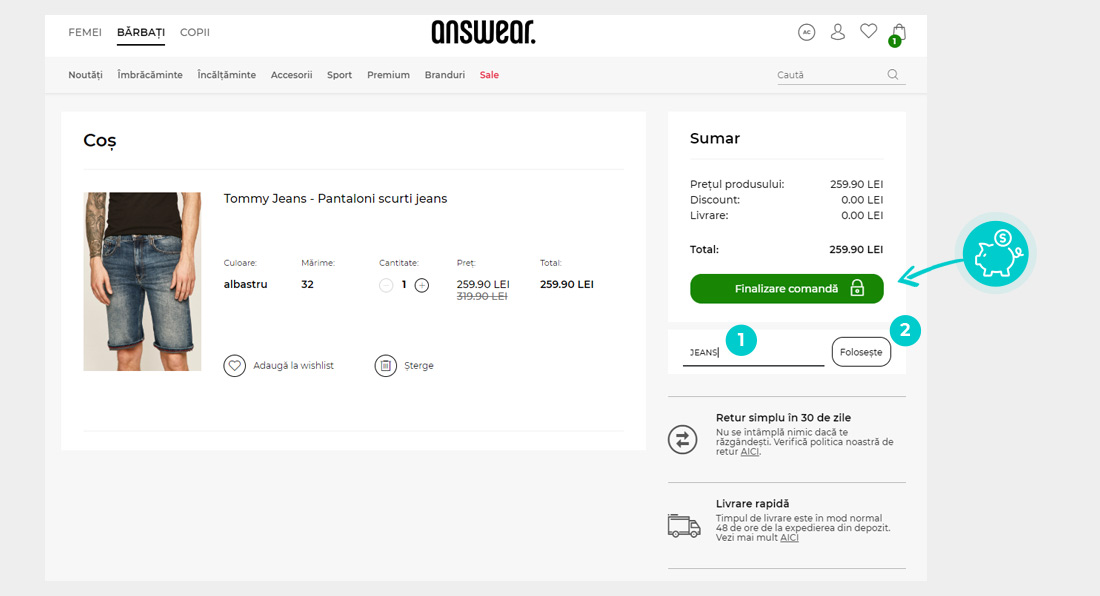Click the delivery truck icon

pos(684,526)
